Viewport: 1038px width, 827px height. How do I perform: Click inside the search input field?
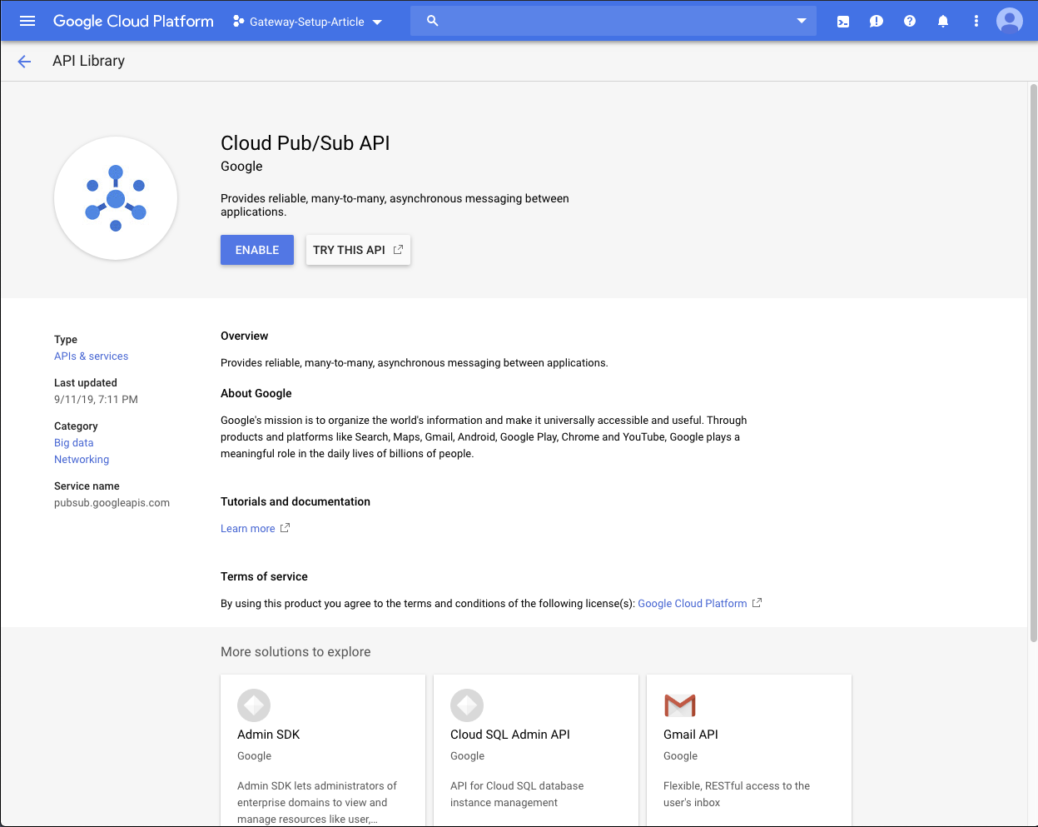click(x=600, y=20)
